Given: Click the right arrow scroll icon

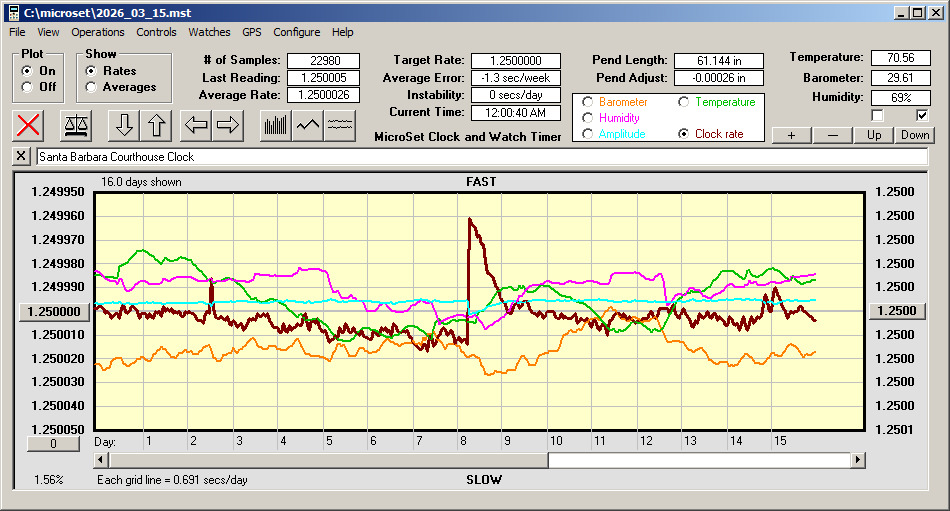Looking at the screenshot, I should coord(228,125).
